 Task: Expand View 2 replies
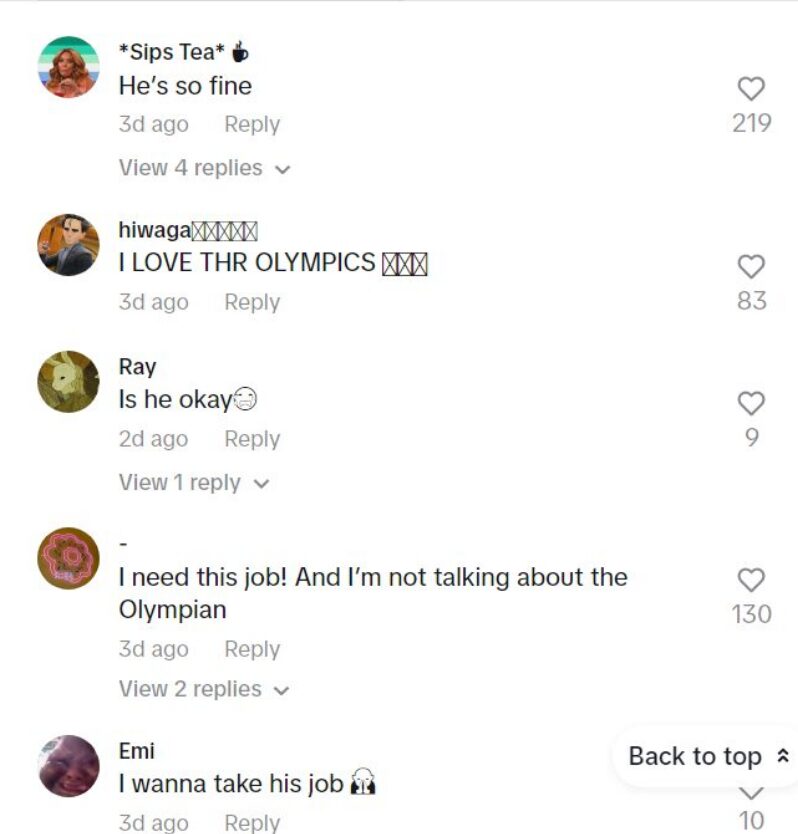click(x=204, y=689)
